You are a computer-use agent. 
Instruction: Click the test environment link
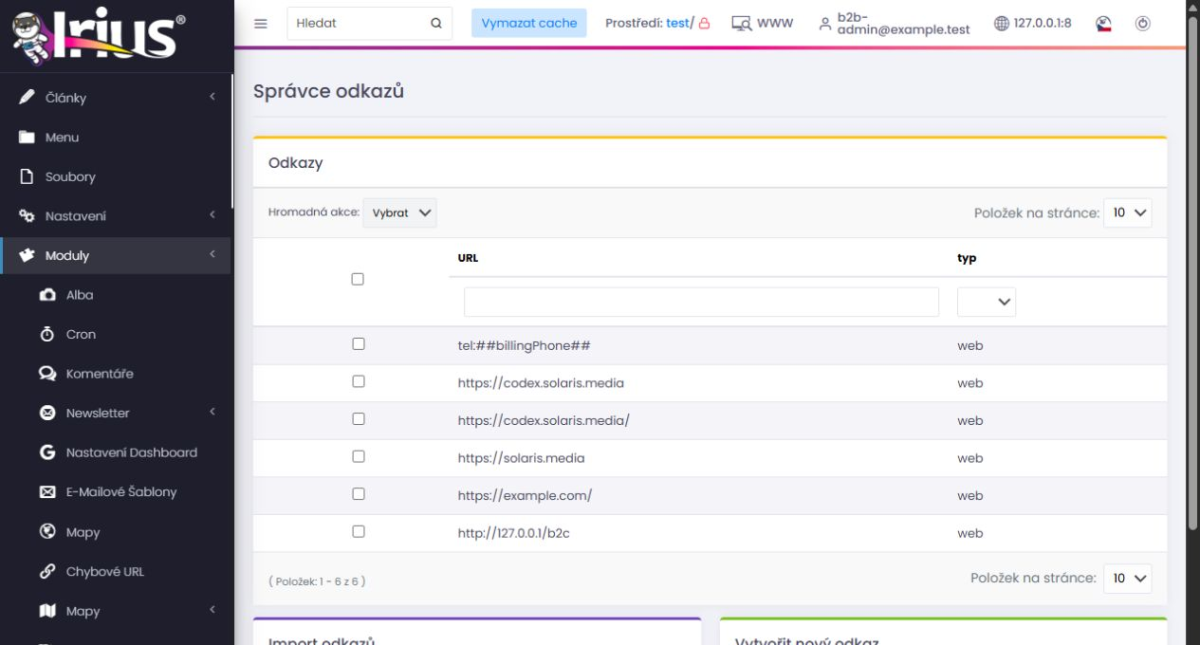point(677,23)
